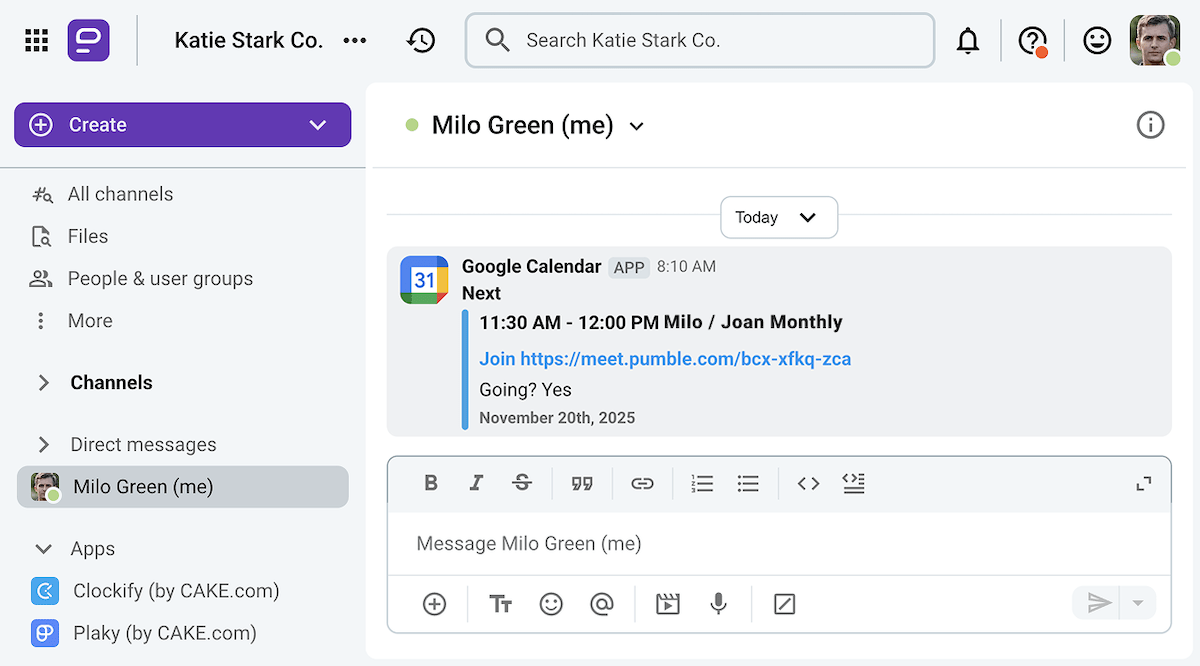The image size is (1200, 666).
Task: Click the Join meeting link from Google Calendar
Action: pyautogui.click(x=664, y=358)
